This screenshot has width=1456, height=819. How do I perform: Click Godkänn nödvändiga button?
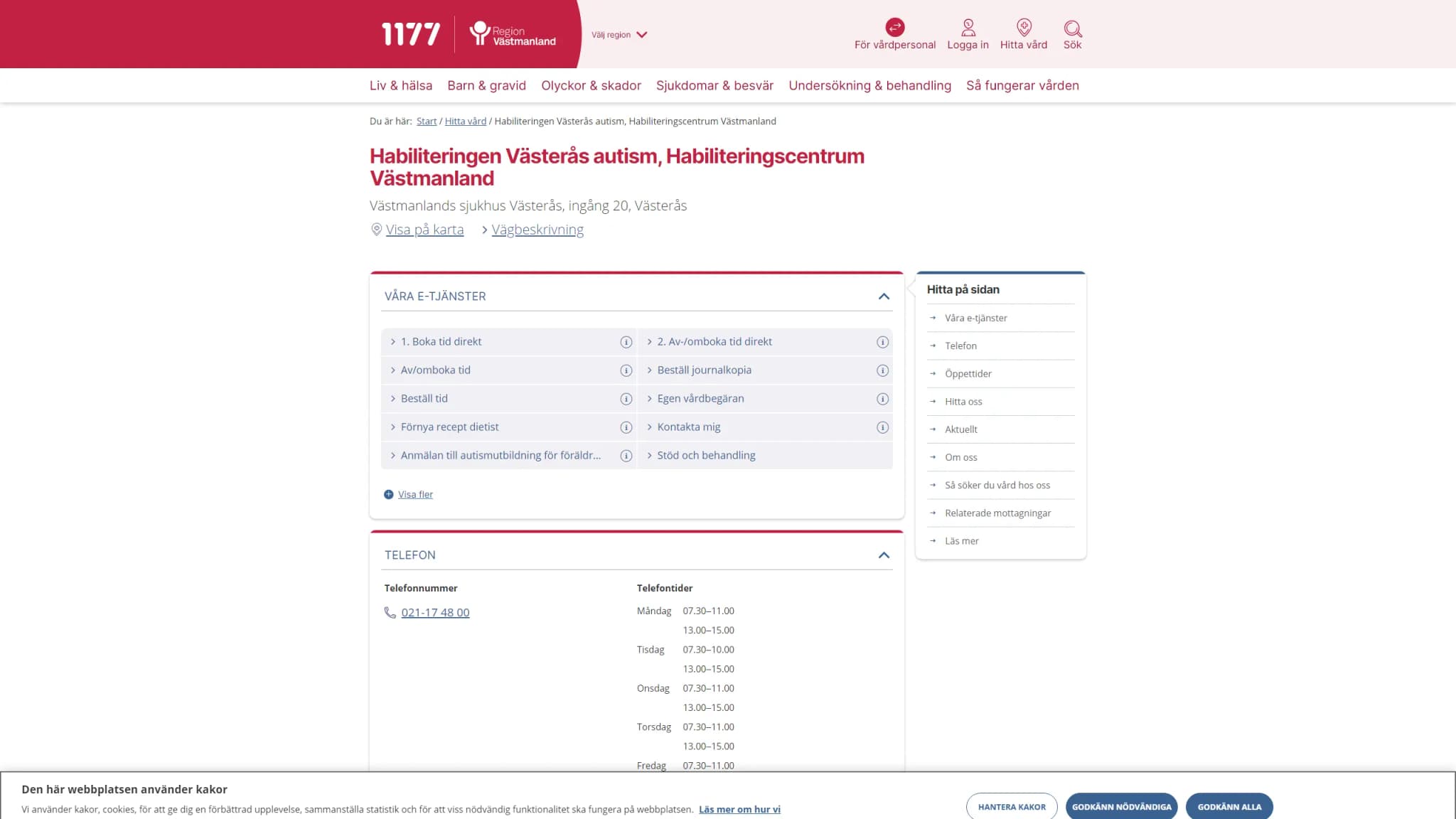tap(1121, 807)
